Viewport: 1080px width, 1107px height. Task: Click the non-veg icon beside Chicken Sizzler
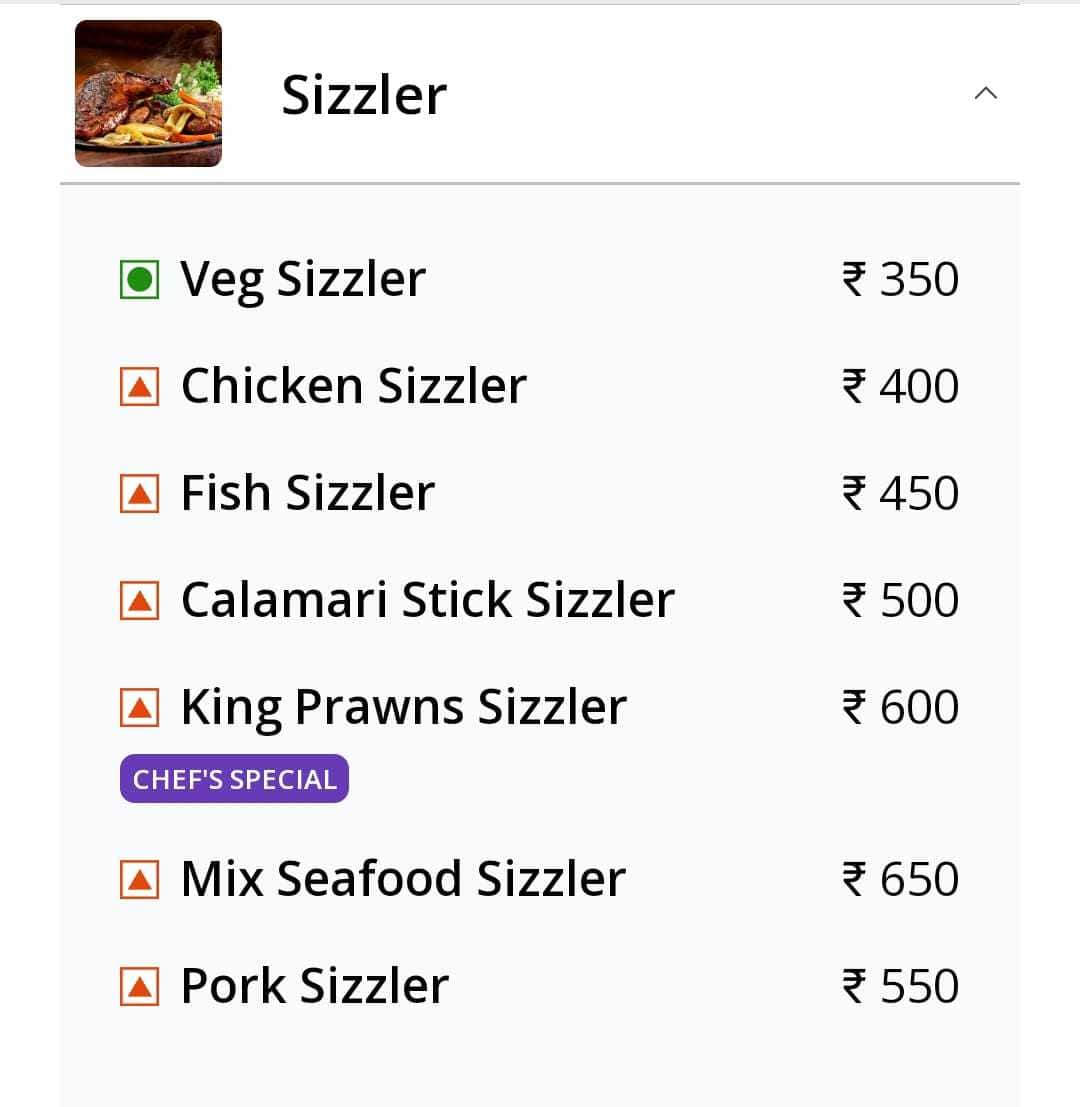141,384
